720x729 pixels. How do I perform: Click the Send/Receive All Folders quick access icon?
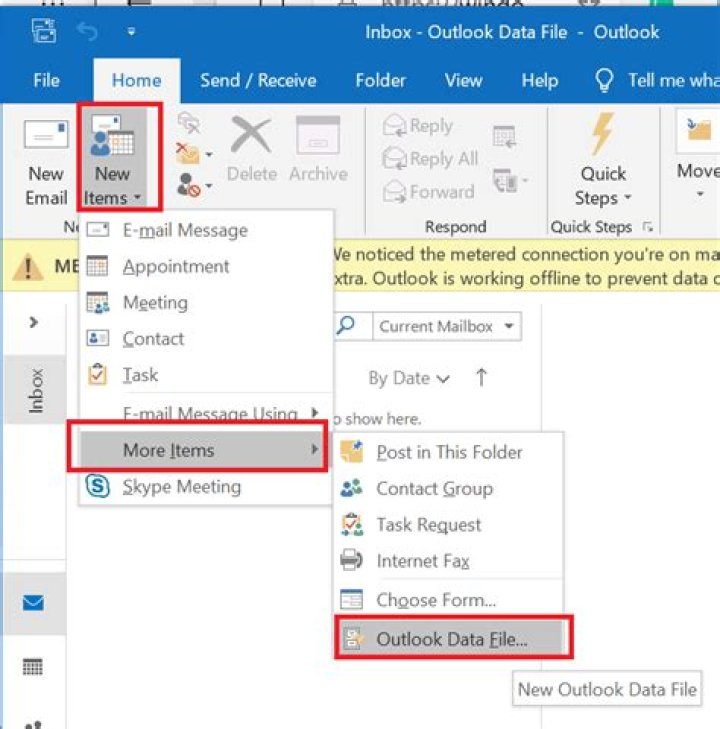[x=44, y=31]
